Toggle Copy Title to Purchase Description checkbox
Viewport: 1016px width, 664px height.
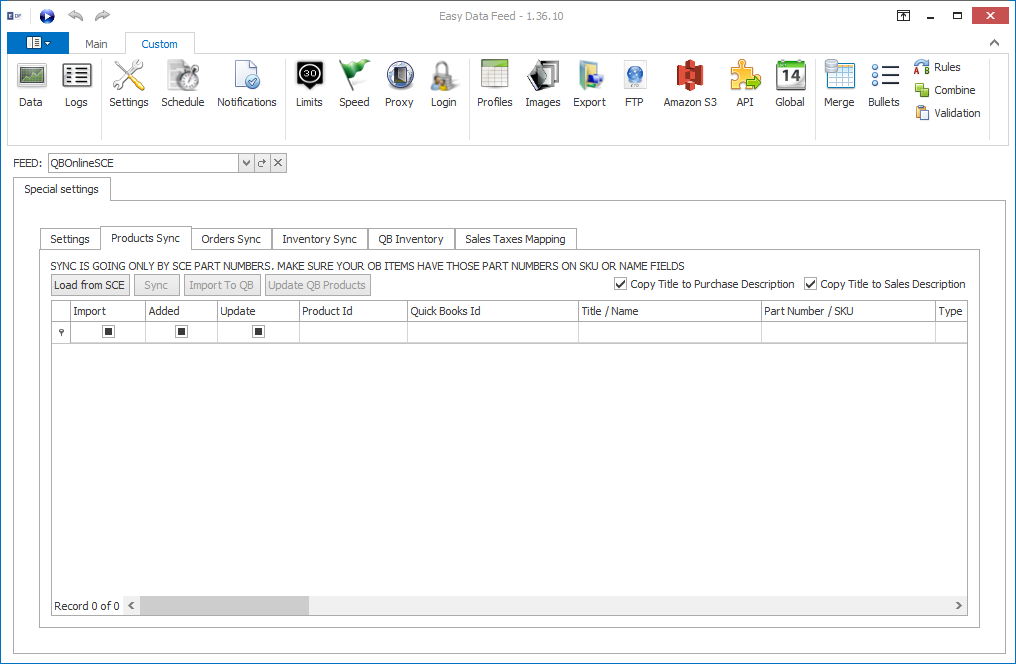620,284
